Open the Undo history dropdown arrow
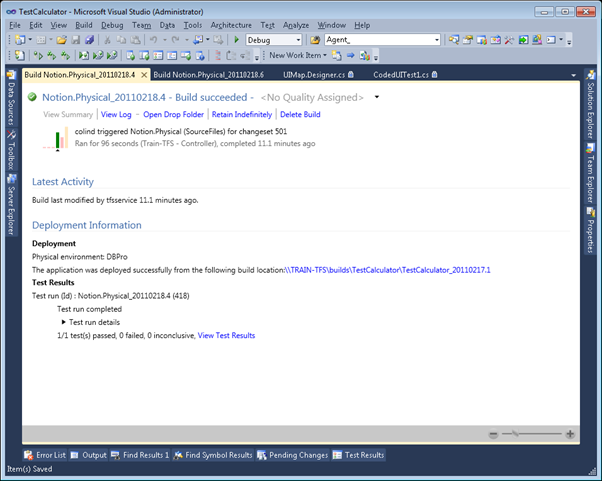Viewport: 602px width, 481px height. (165, 40)
